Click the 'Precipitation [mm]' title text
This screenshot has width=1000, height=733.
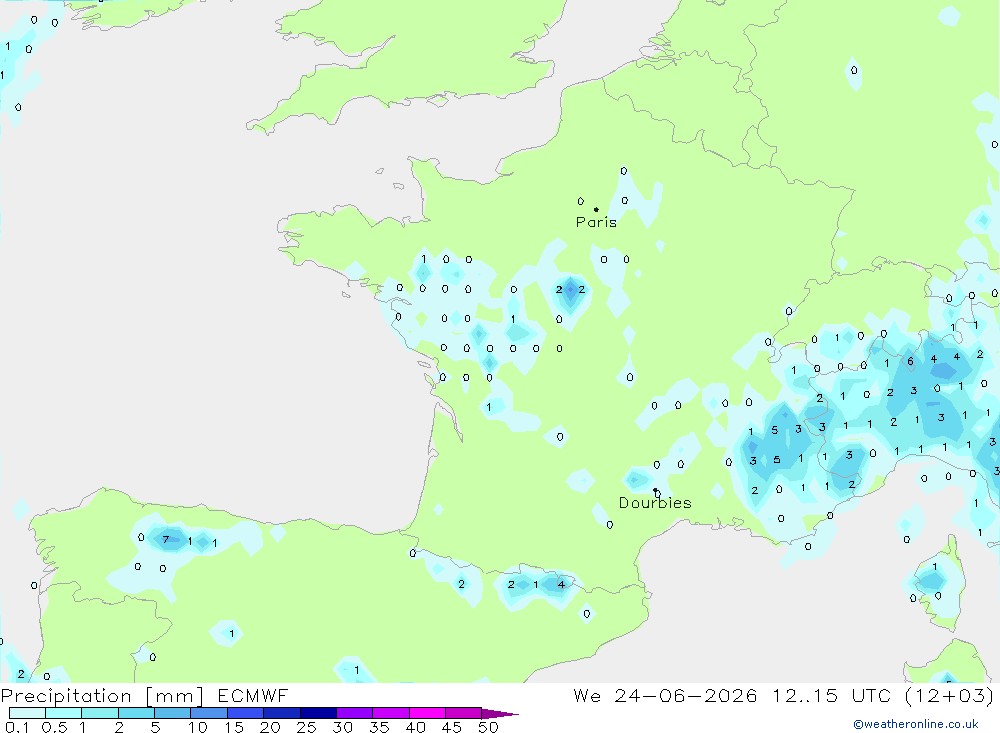pos(102,696)
